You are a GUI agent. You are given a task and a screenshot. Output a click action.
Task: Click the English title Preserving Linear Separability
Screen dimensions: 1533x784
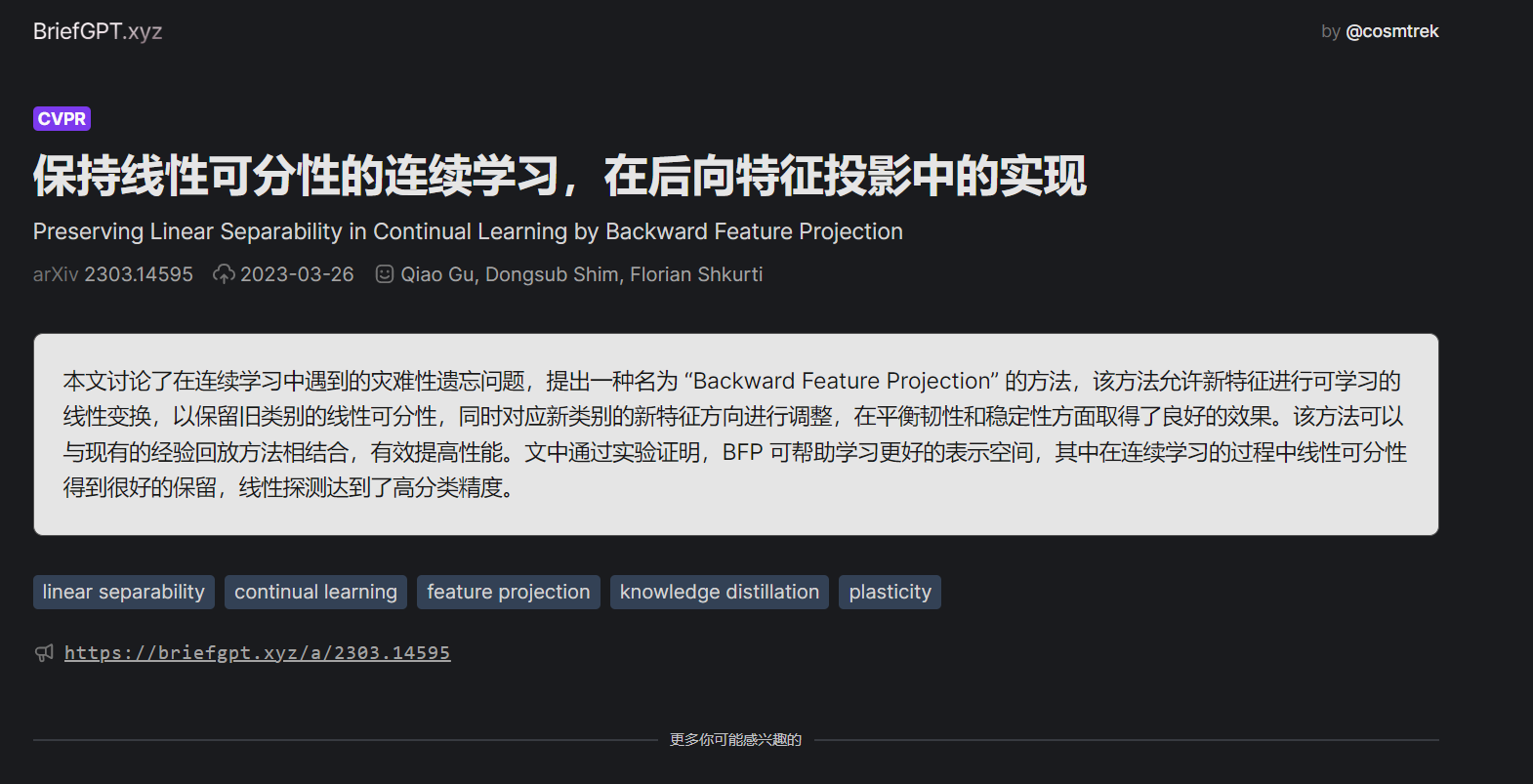(x=468, y=231)
